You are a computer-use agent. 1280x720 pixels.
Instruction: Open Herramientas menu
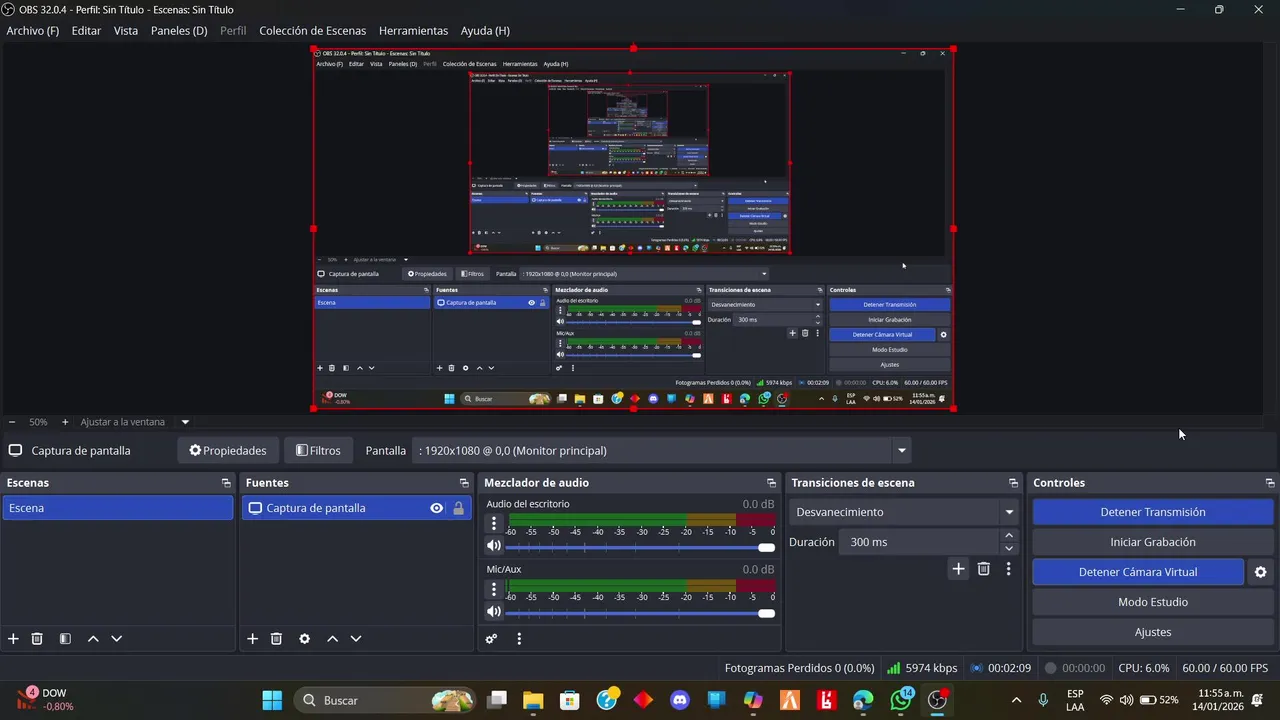(413, 31)
